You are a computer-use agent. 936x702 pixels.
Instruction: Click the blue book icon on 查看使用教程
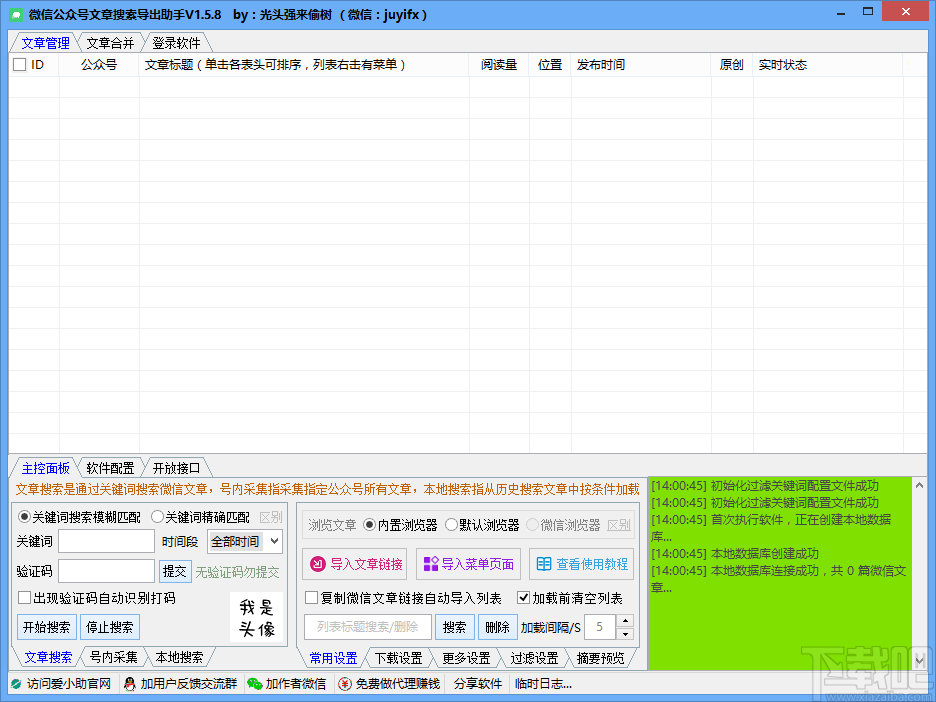tap(544, 564)
